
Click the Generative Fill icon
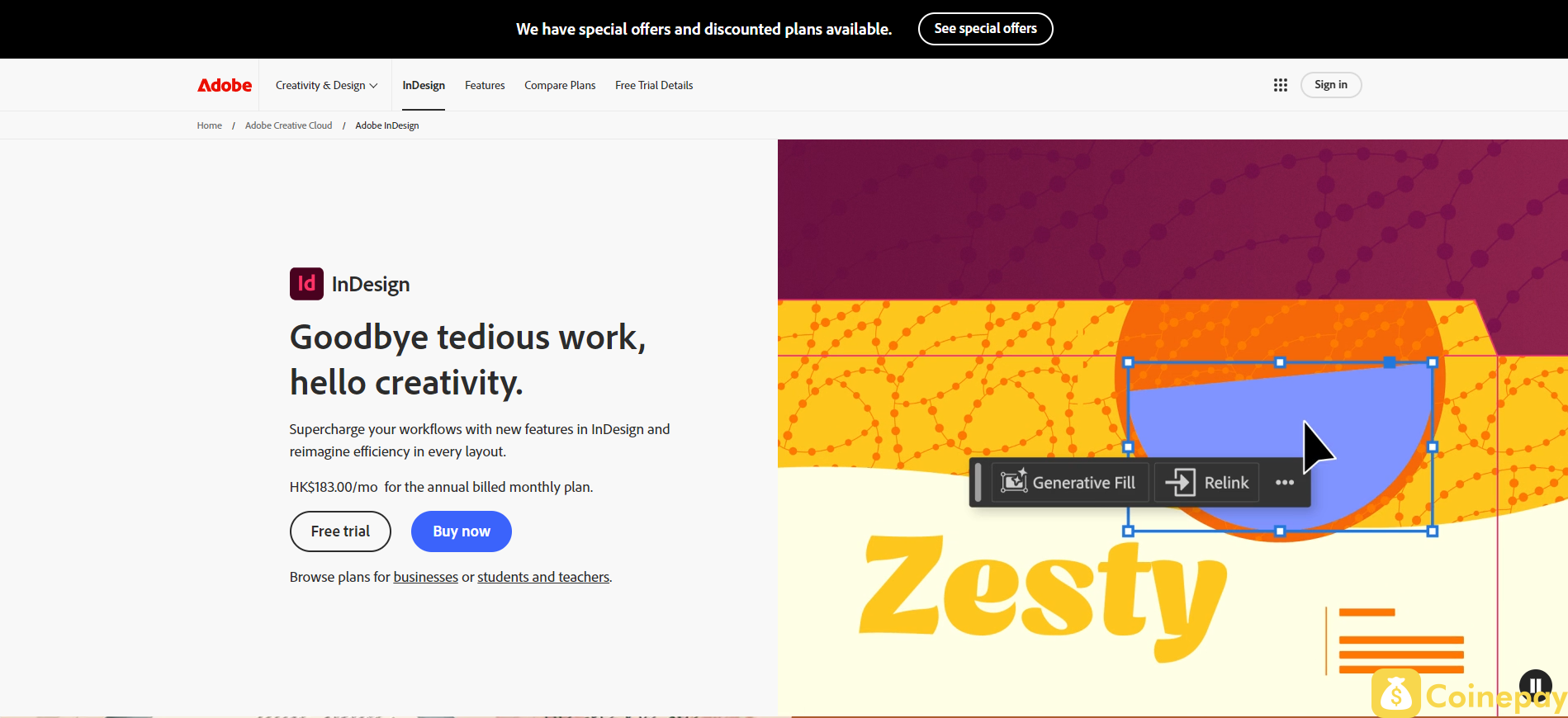tap(1014, 482)
